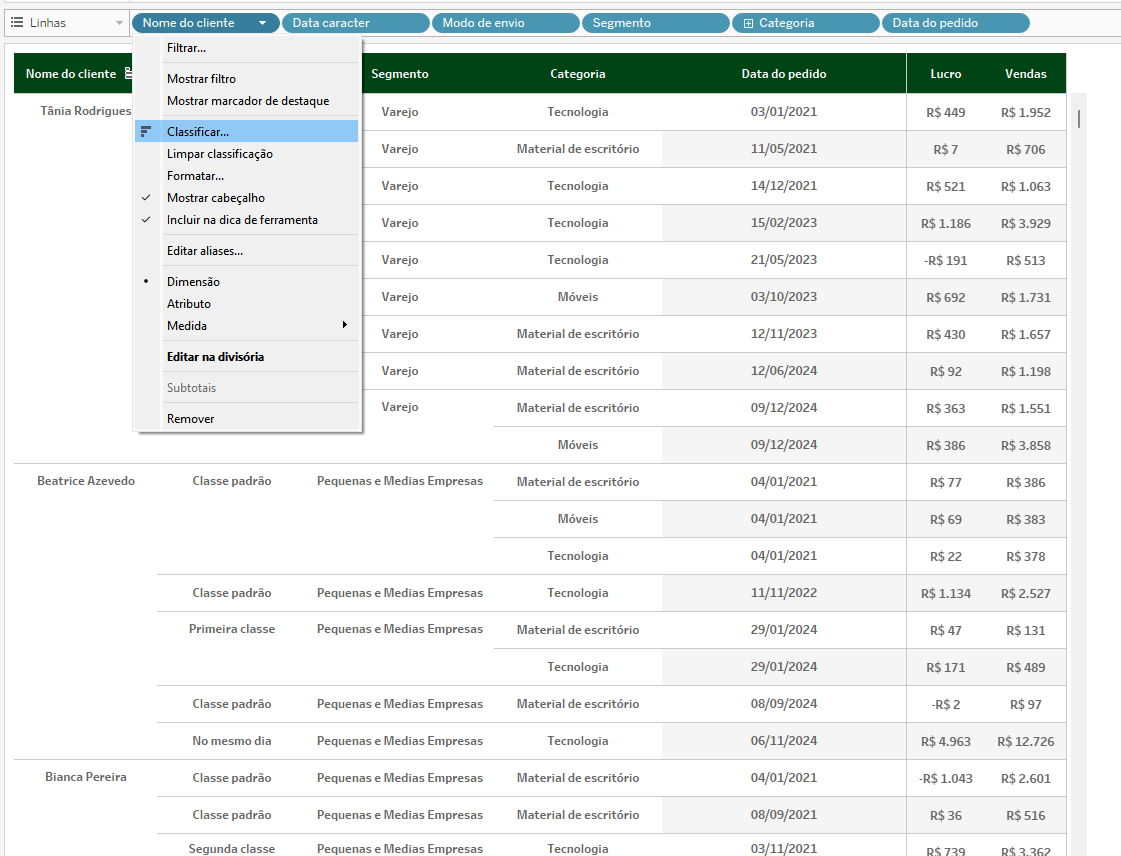Image resolution: width=1121 pixels, height=856 pixels.
Task: Click the sort icon in Nome do cliente header
Action: pyautogui.click(x=128, y=74)
